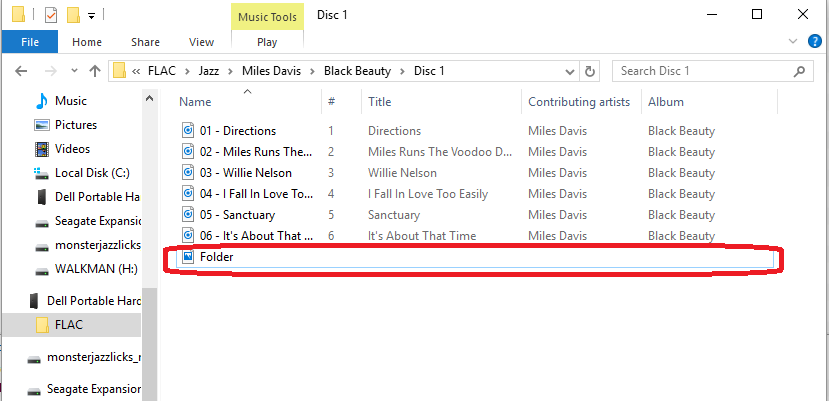Click the Music note icon in sidebar
The height and width of the screenshot is (401, 829).
point(42,101)
